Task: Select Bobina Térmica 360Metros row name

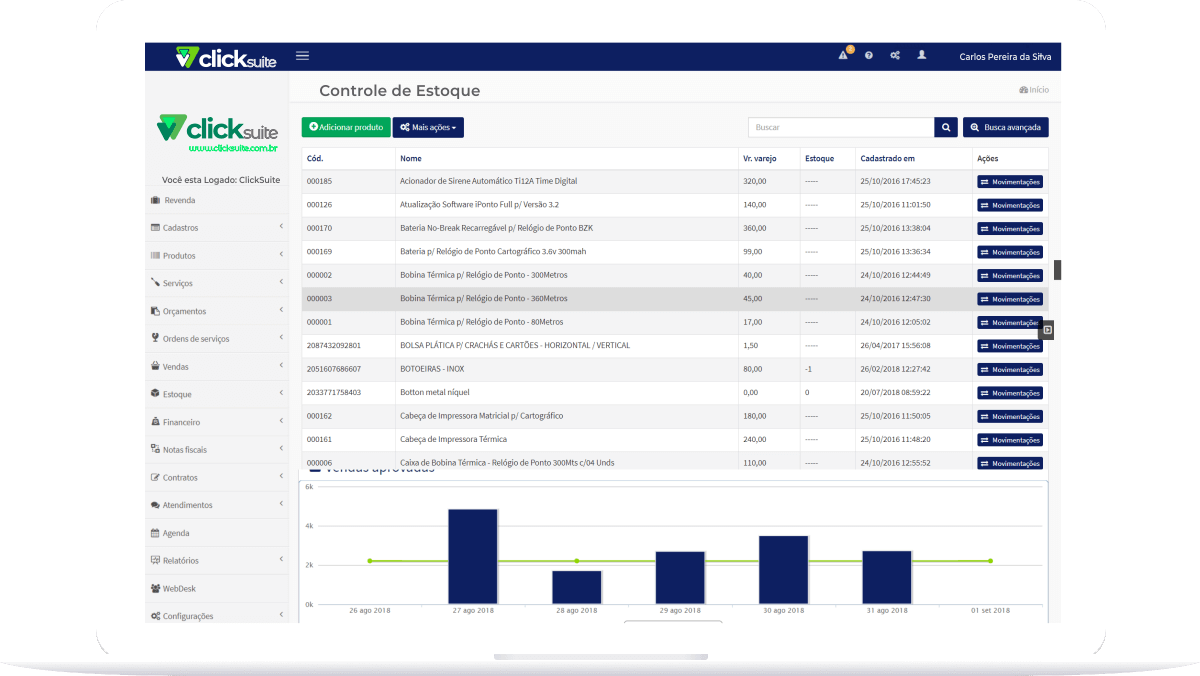Action: click(484, 298)
